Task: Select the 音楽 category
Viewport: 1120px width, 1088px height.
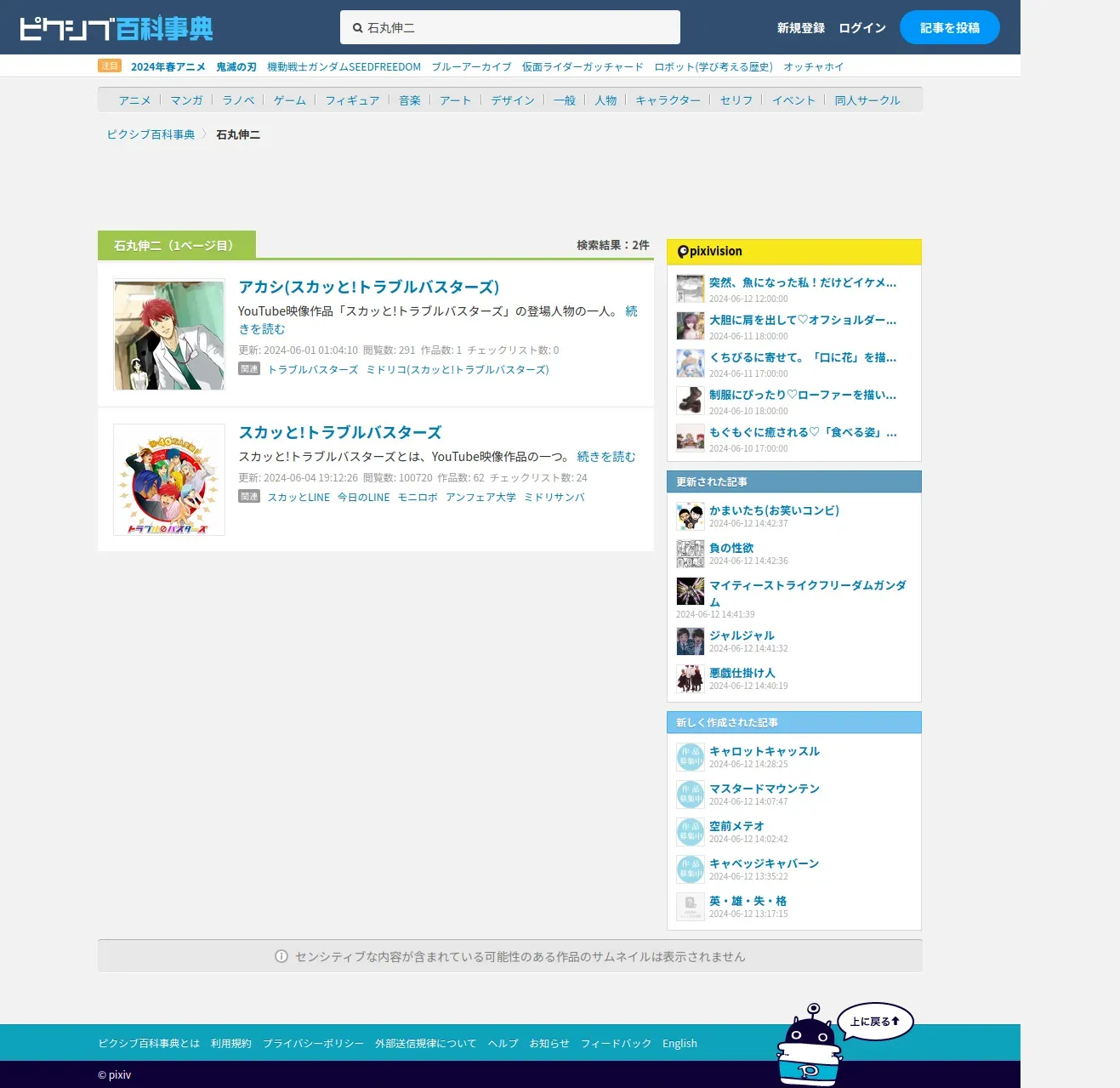Action: coord(410,100)
